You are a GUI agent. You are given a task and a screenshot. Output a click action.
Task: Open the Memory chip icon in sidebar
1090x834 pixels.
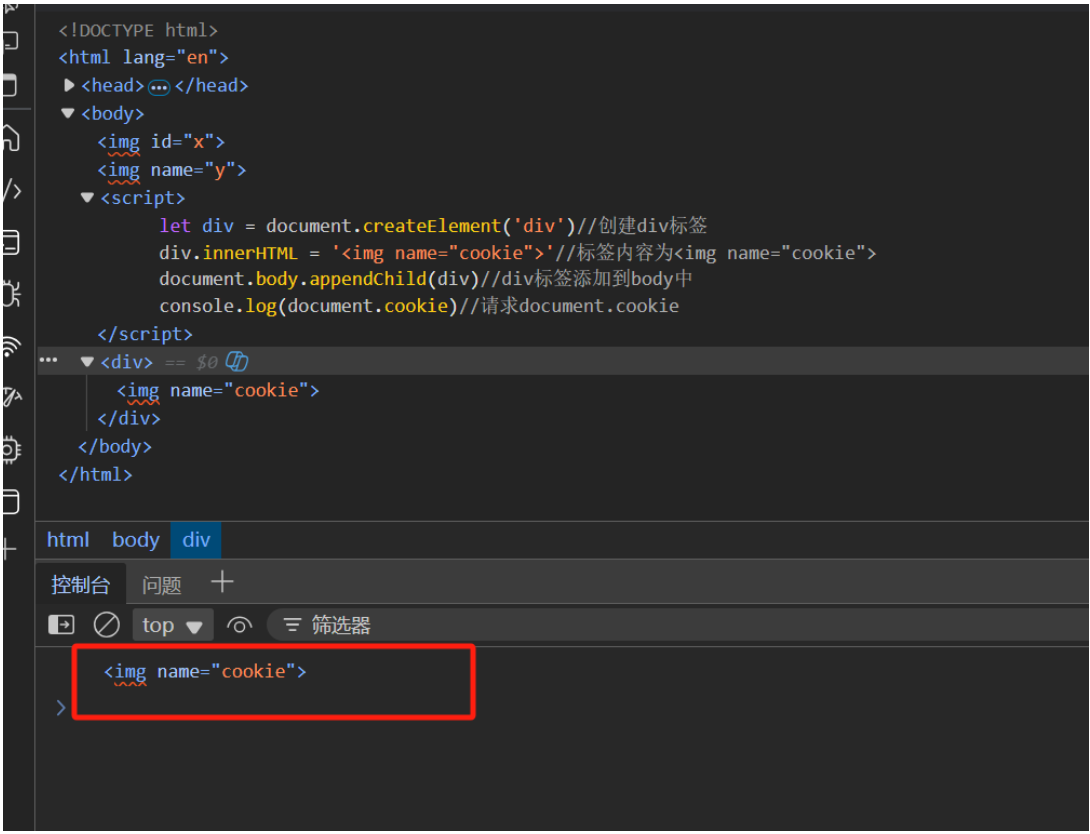tap(11, 450)
